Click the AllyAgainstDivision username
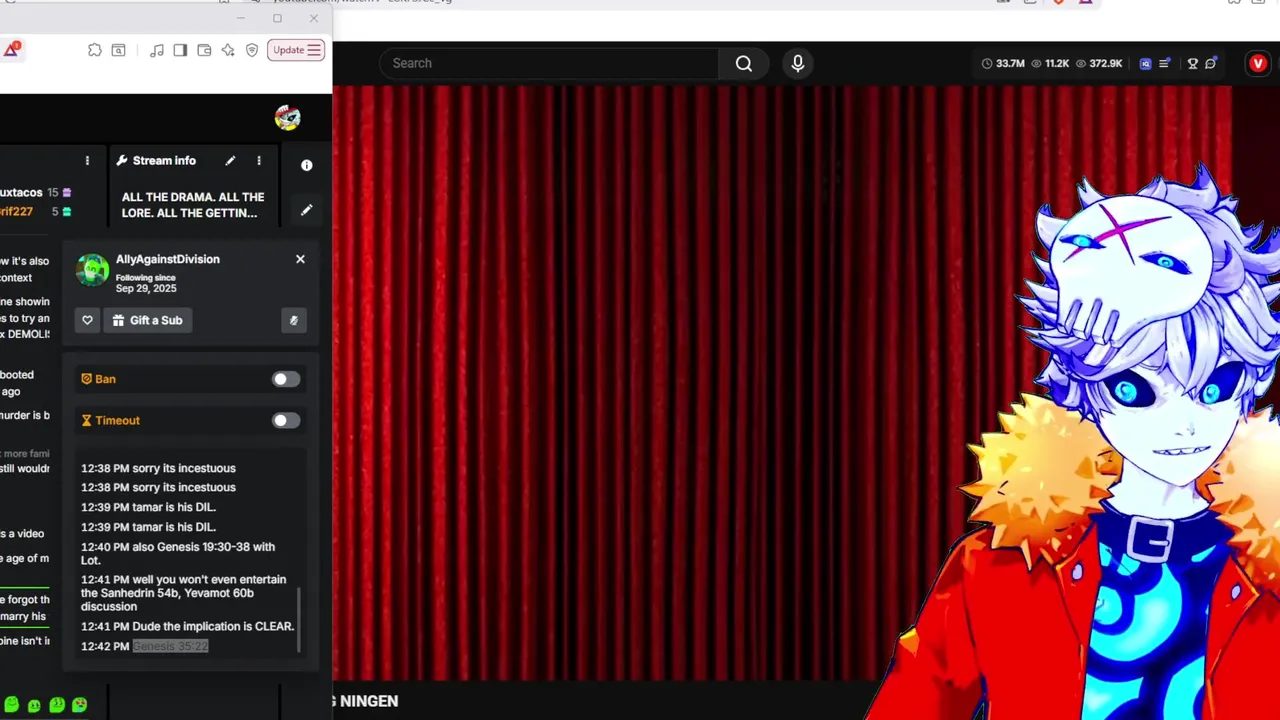The image size is (1280, 720). click(168, 259)
